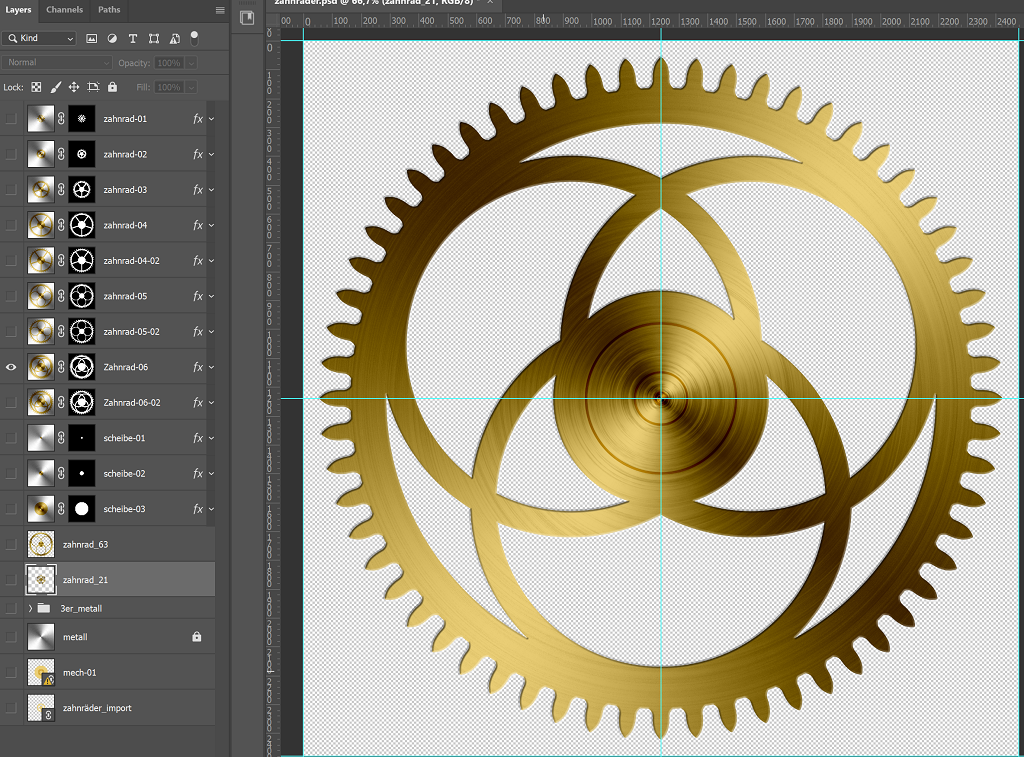Click zahnrad_63 layer thumbnail
Screen dimensions: 1024x757
tap(40, 544)
